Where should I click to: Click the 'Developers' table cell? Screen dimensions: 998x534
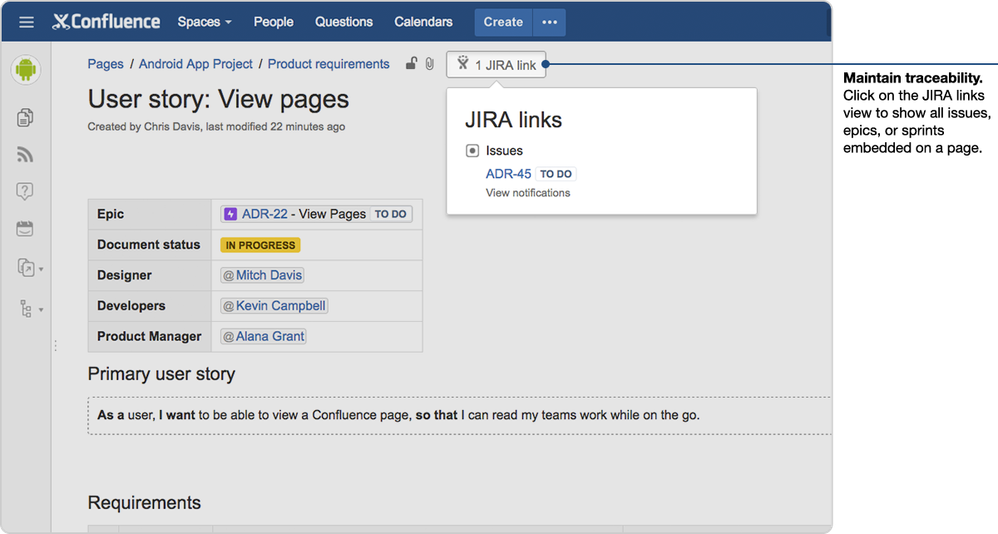[x=150, y=306]
